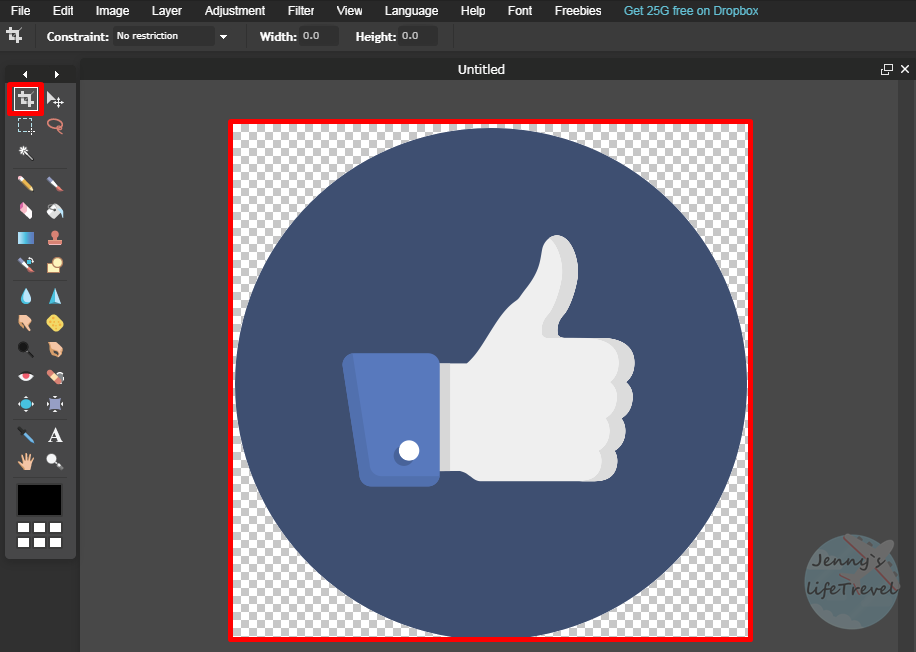Select the Hand pan tool
The height and width of the screenshot is (652, 916).
pyautogui.click(x=26, y=462)
